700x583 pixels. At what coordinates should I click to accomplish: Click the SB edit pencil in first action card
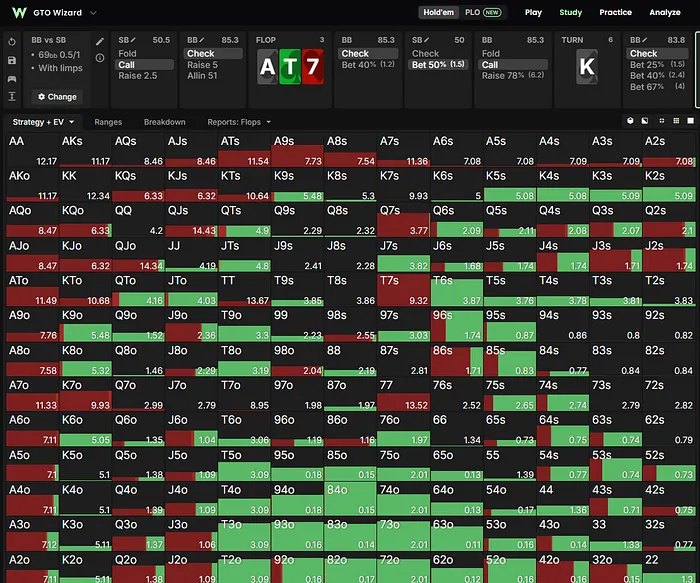pos(133,40)
